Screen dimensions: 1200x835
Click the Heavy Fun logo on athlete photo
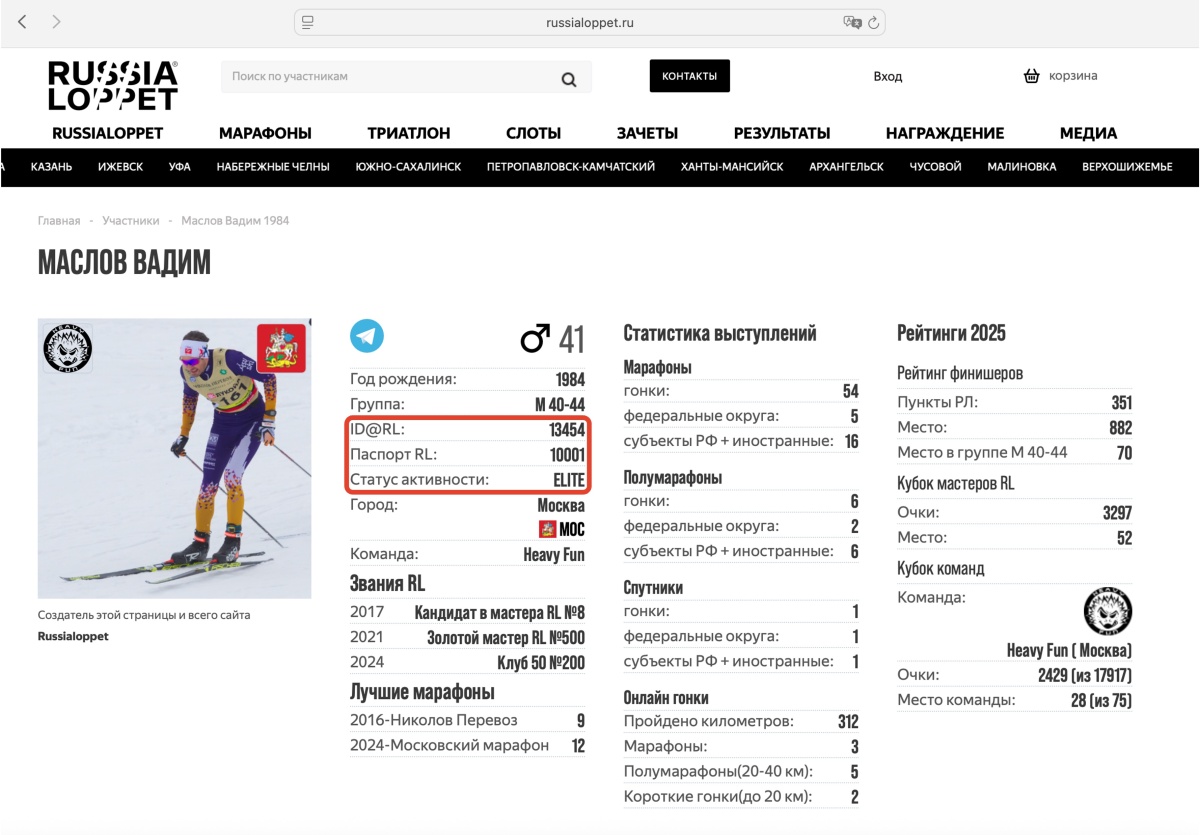(x=68, y=349)
